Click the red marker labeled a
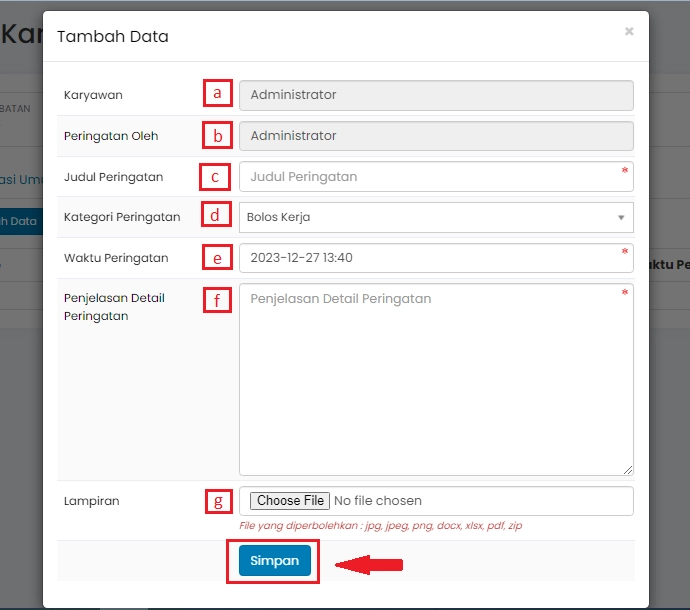The image size is (690, 610). [x=217, y=93]
